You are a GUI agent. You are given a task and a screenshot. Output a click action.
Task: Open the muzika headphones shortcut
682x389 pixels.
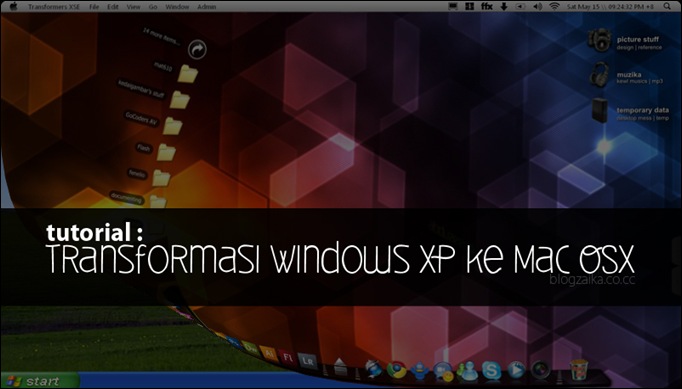[x=626, y=76]
